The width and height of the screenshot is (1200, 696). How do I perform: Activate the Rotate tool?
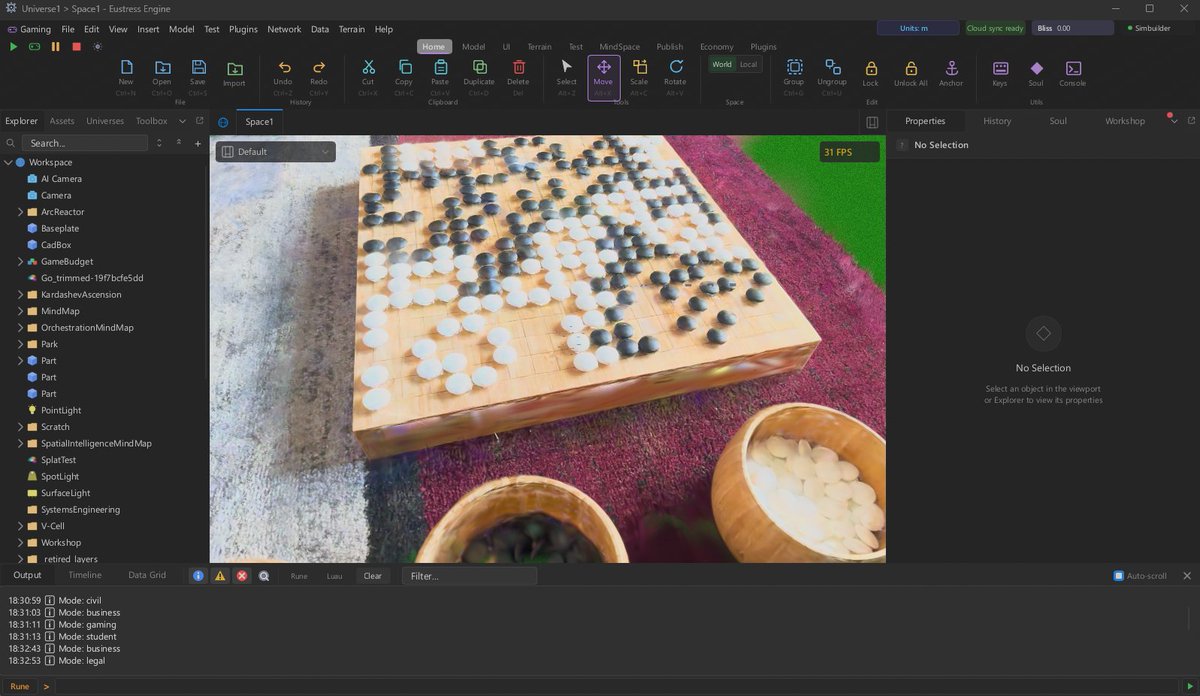(675, 74)
